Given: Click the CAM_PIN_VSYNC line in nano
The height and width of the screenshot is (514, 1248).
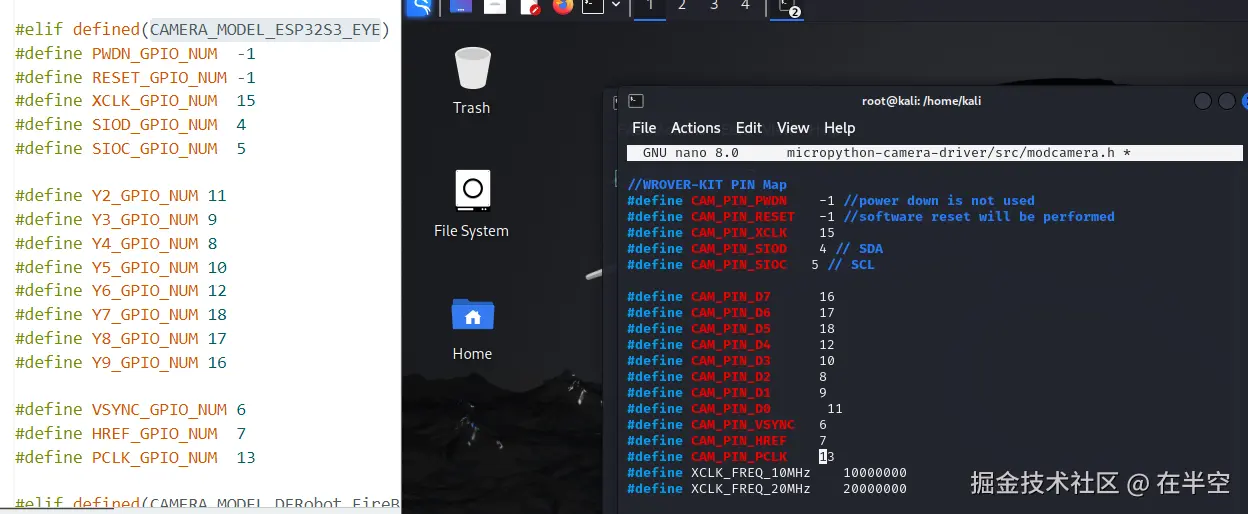Looking at the screenshot, I should point(727,425).
